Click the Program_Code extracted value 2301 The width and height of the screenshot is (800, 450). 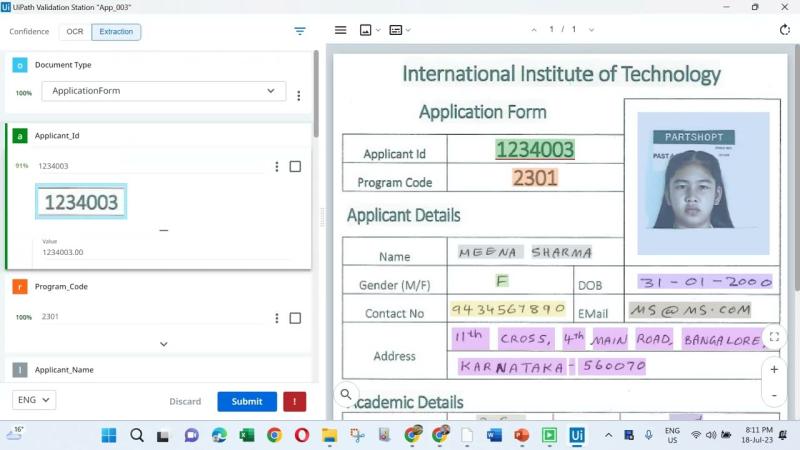coord(50,317)
